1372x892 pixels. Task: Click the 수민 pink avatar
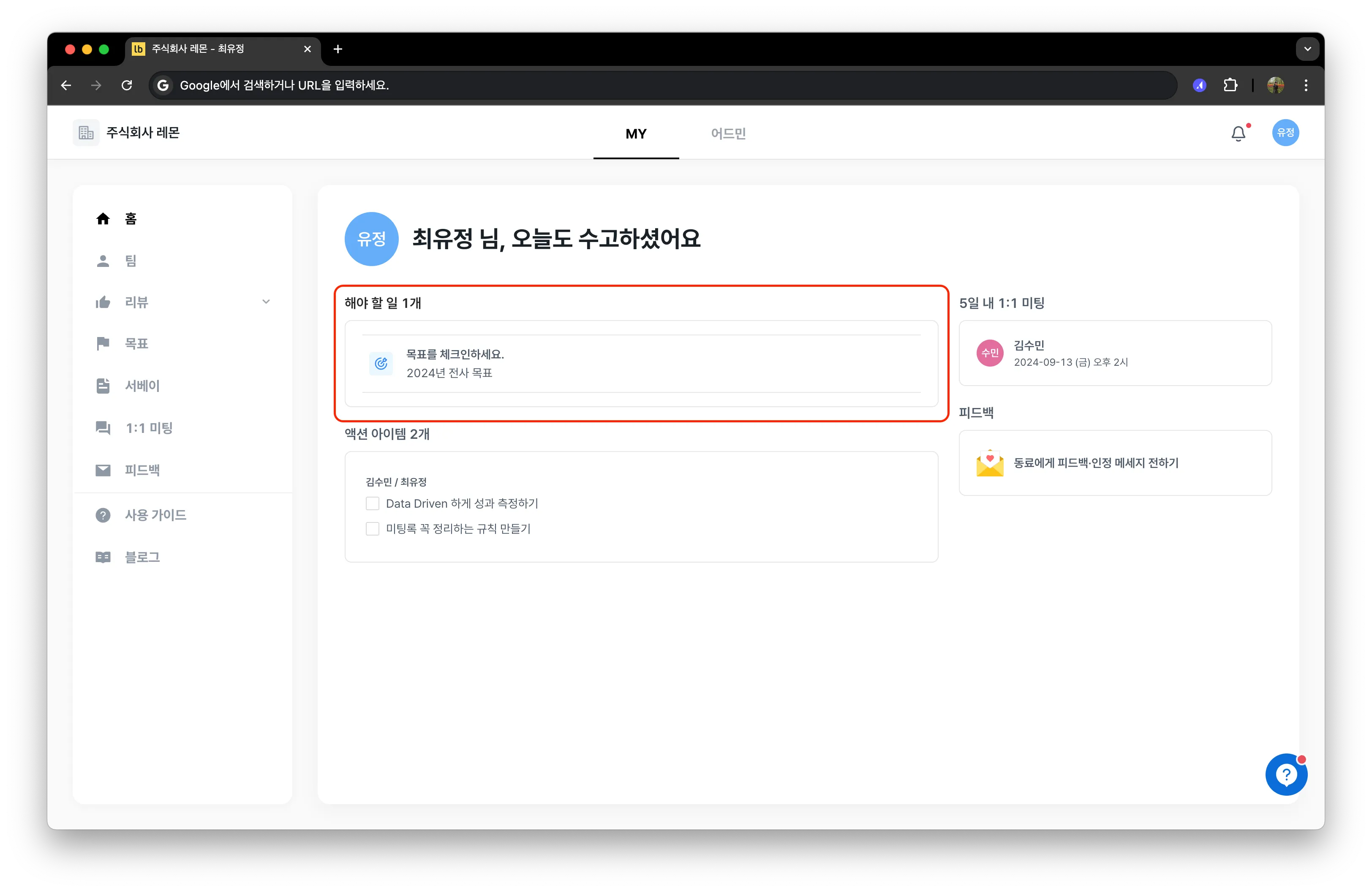[990, 353]
